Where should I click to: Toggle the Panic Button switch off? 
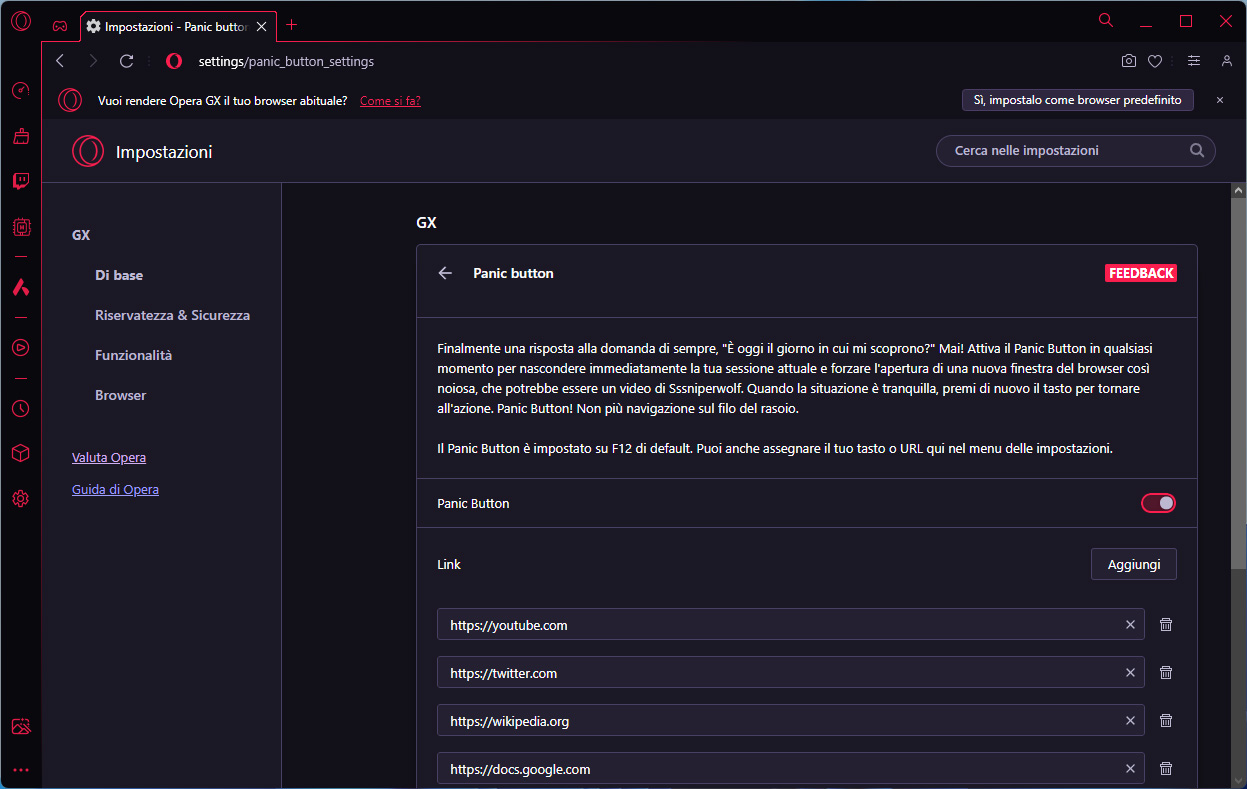1158,503
